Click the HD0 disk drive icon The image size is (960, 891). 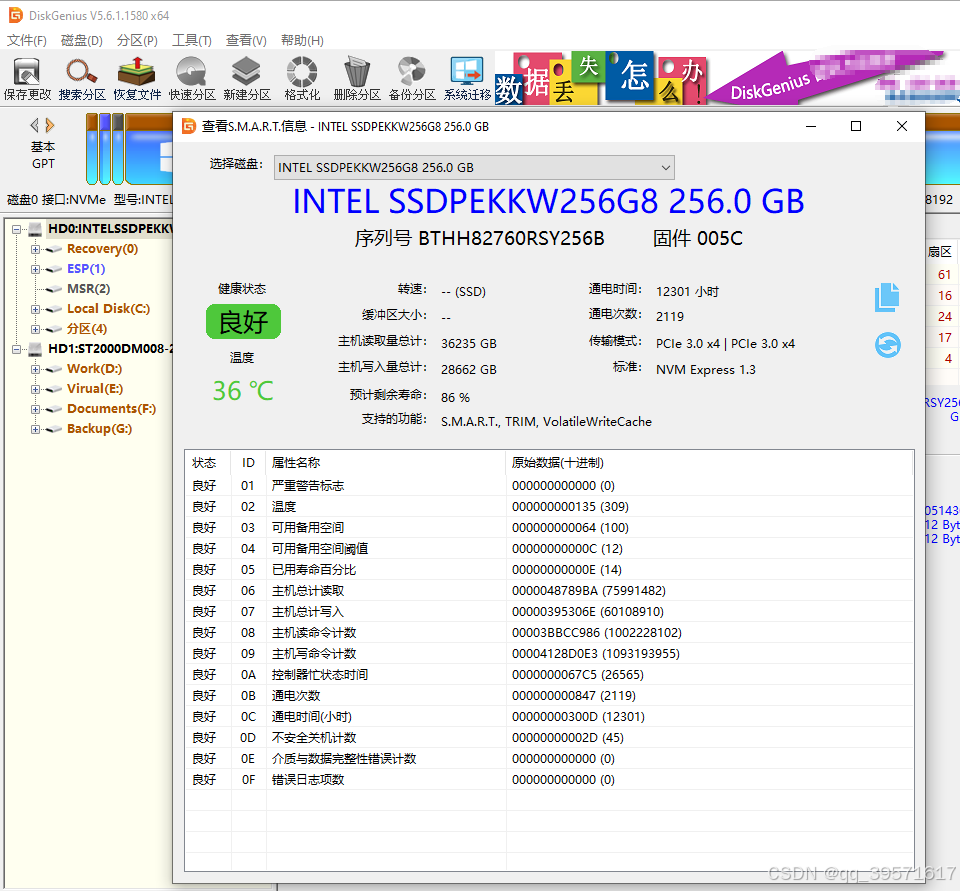(x=36, y=229)
